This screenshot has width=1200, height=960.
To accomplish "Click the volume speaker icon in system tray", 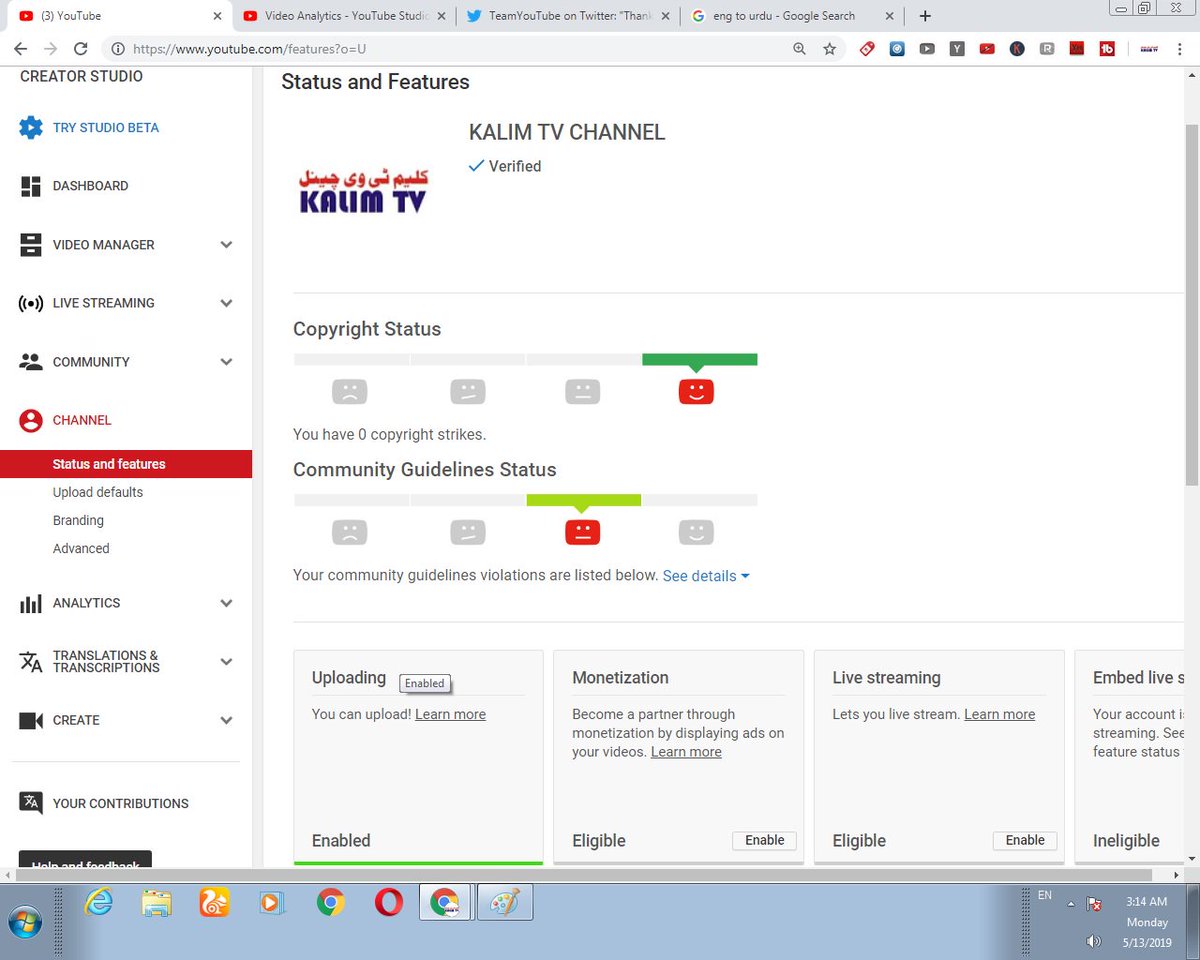I will (1093, 941).
